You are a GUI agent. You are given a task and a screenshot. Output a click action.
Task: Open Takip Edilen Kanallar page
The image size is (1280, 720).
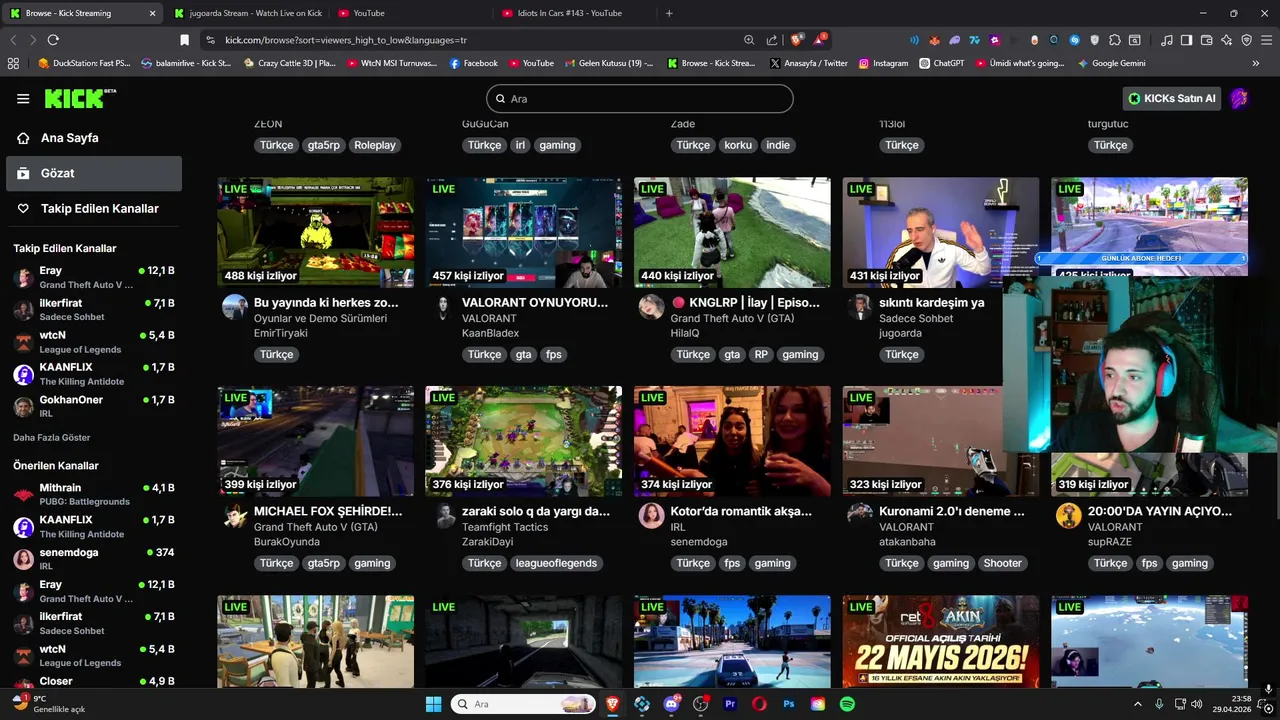point(94,208)
